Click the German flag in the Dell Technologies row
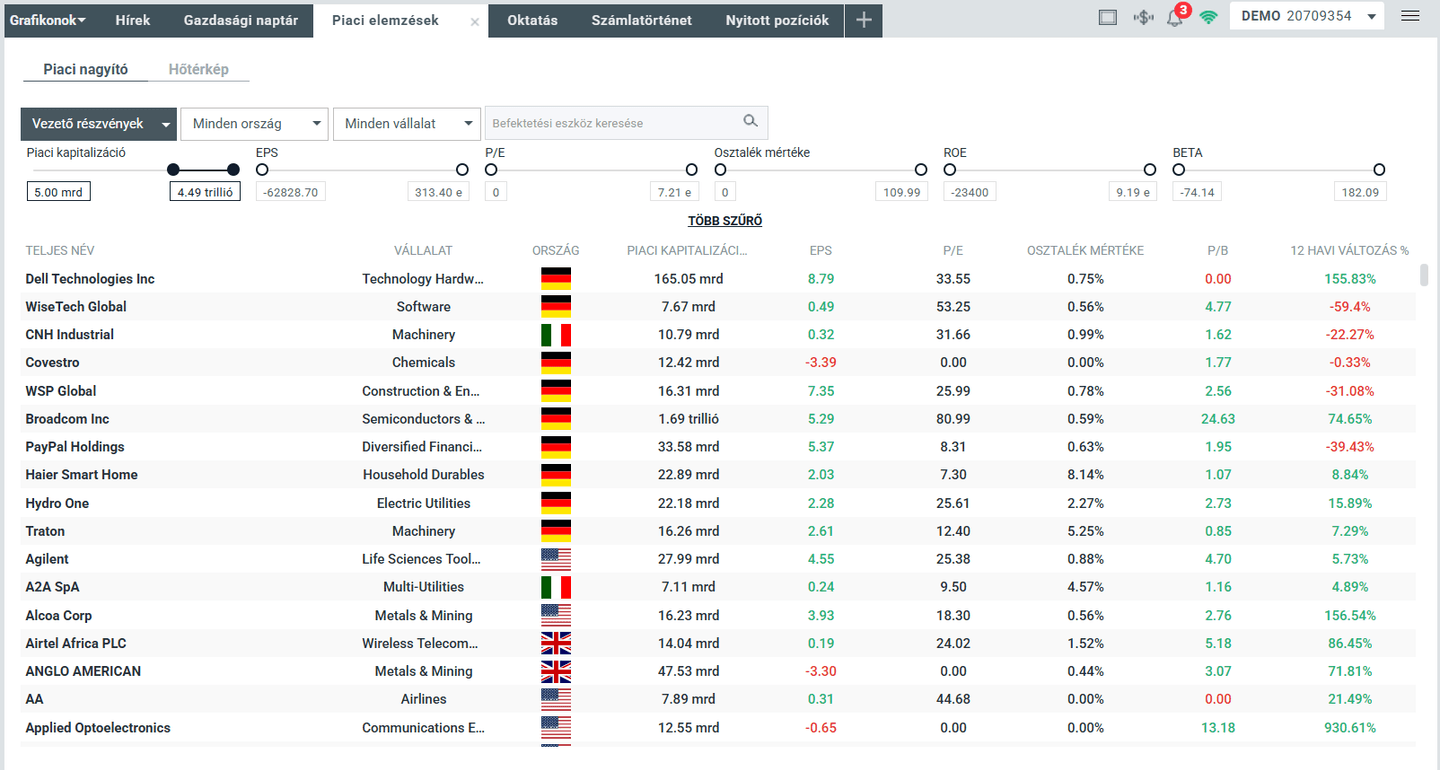The image size is (1440, 770). pyautogui.click(x=556, y=279)
